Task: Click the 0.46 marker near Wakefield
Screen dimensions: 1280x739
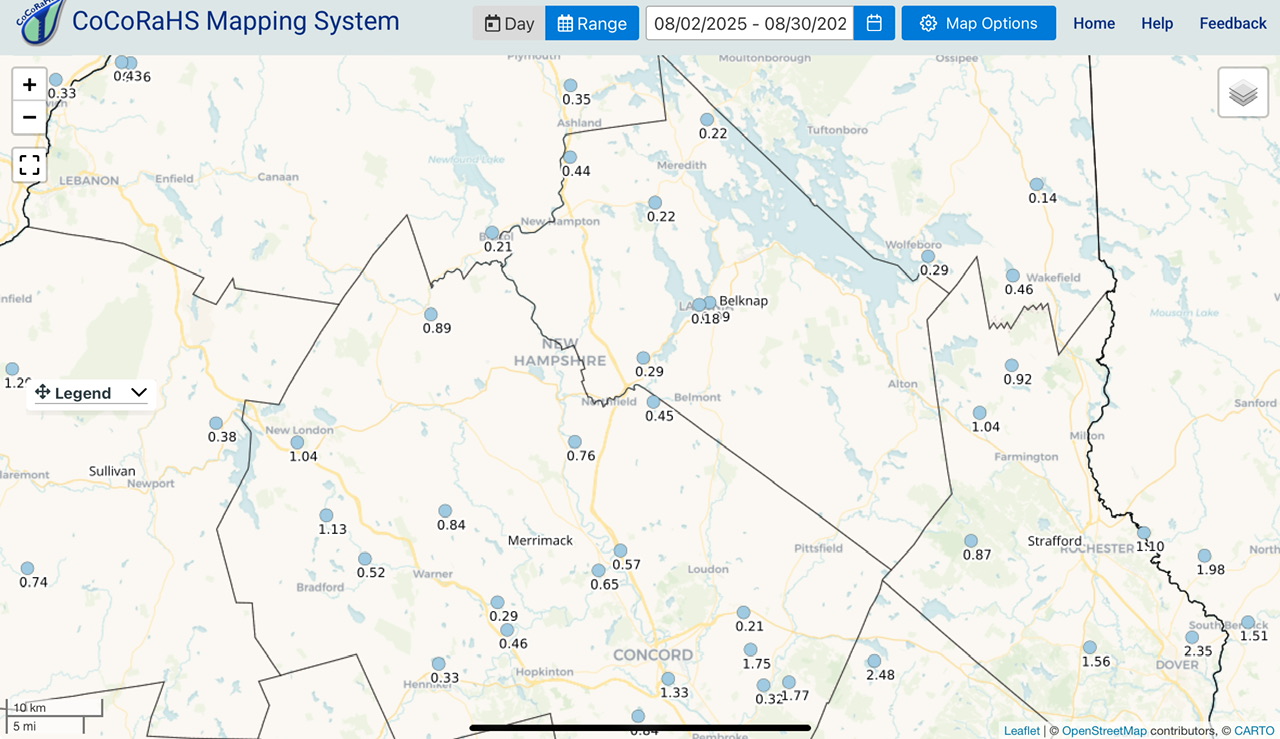Action: 1013,276
